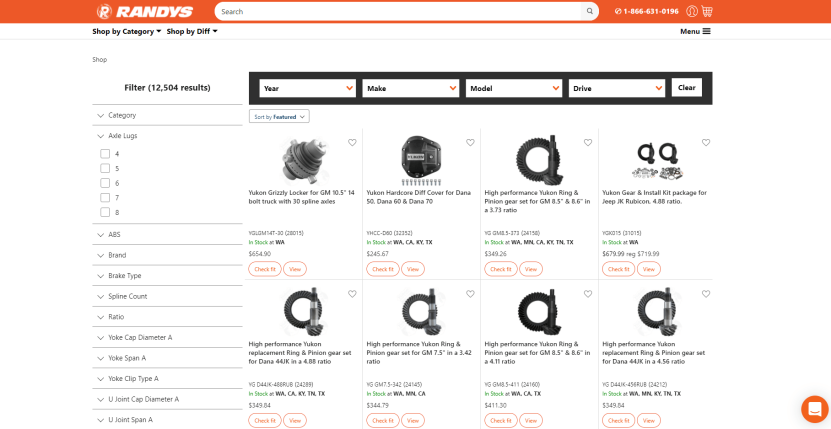Viewport: 831px width, 429px height.
Task: Open the Jeep JK Rubicon kit image
Action: point(657,160)
